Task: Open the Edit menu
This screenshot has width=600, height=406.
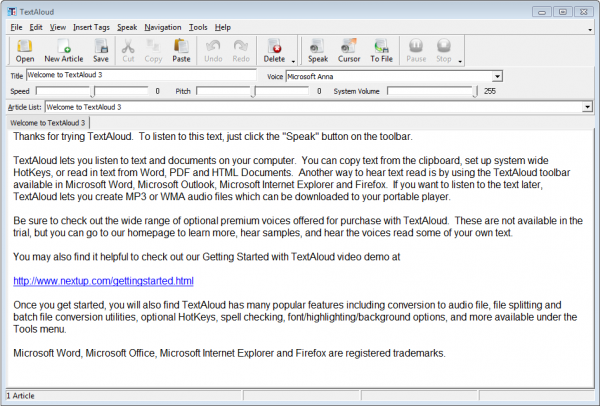Action: [x=36, y=27]
